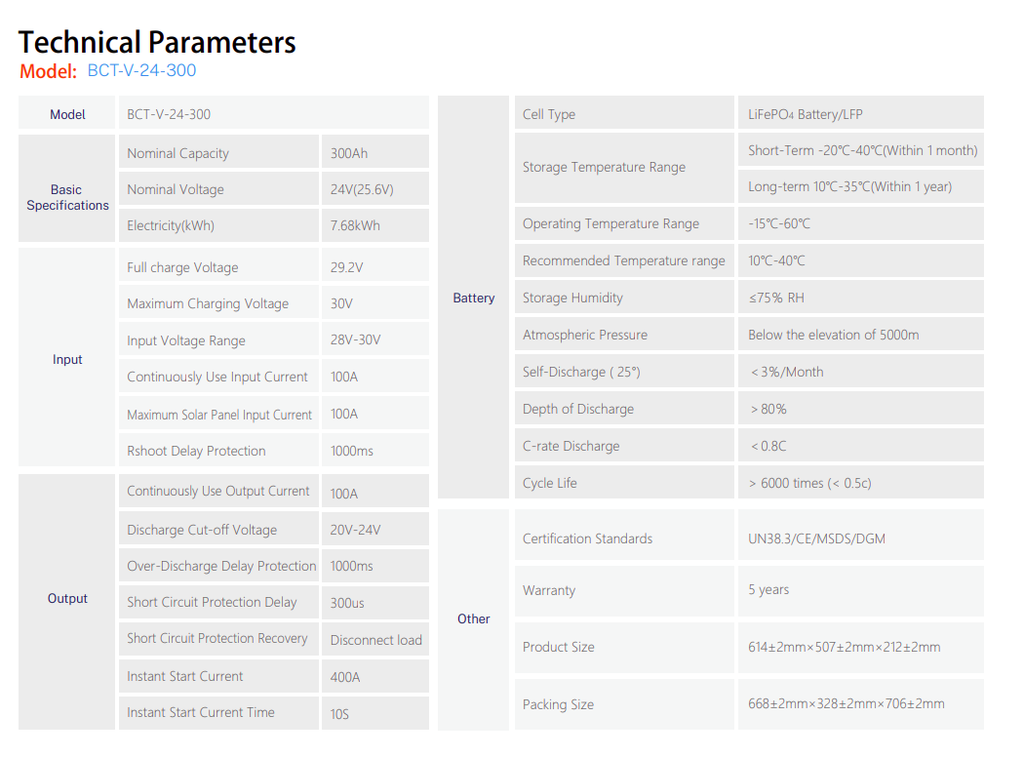Select the UN38.3/CE/MSDS/DGM certification value
Viewport: 1024px width, 757px height.
(x=817, y=539)
